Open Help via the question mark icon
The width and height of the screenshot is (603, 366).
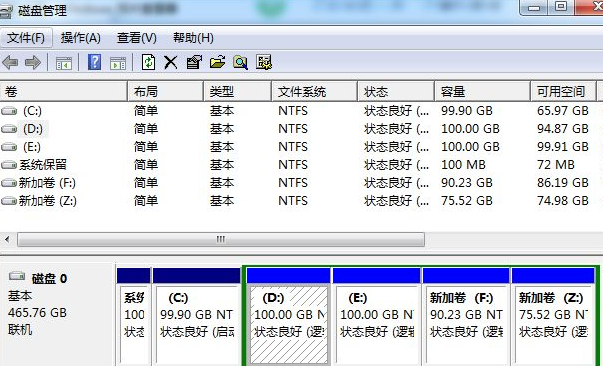pyautogui.click(x=95, y=62)
